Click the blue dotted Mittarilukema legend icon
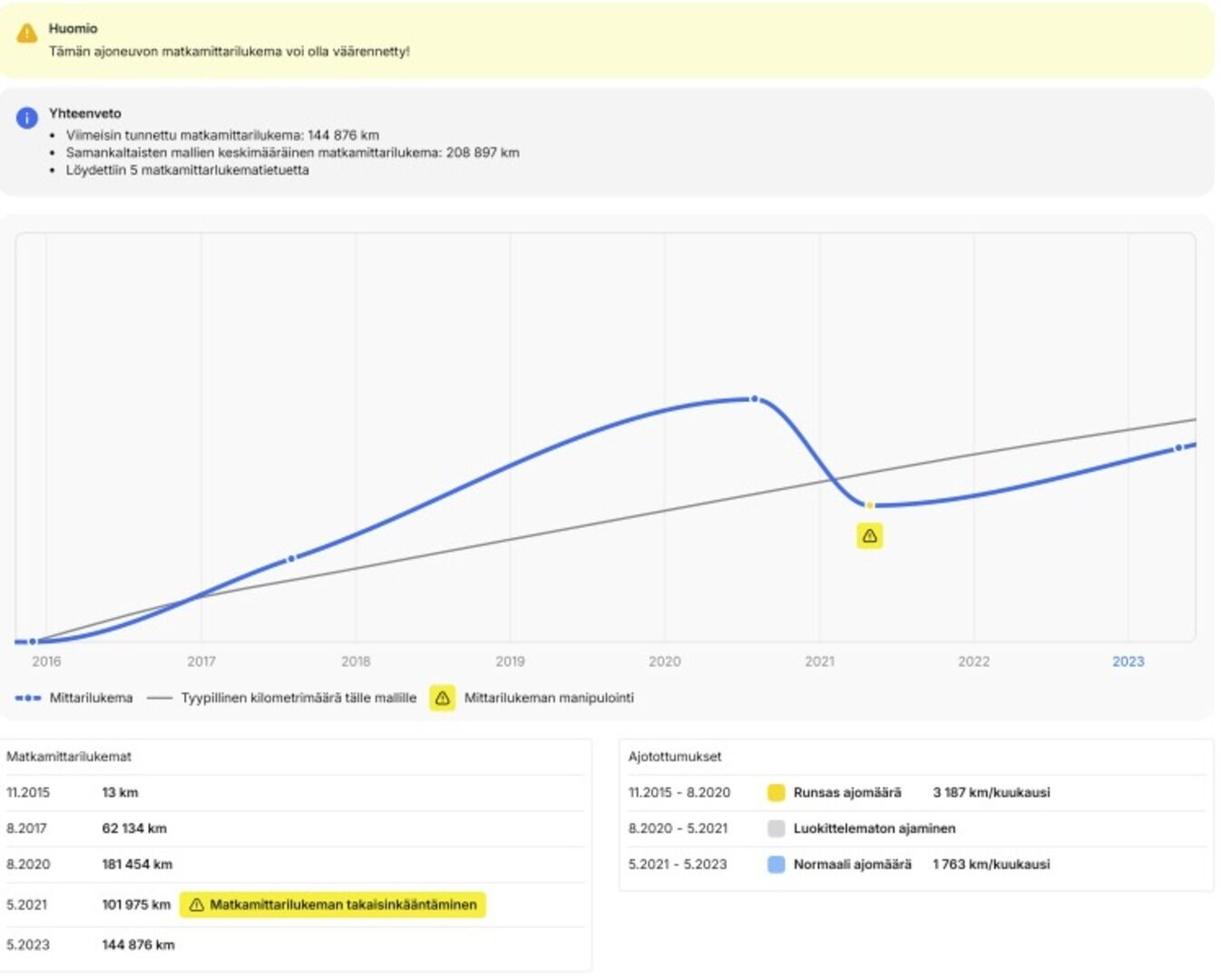 point(28,698)
